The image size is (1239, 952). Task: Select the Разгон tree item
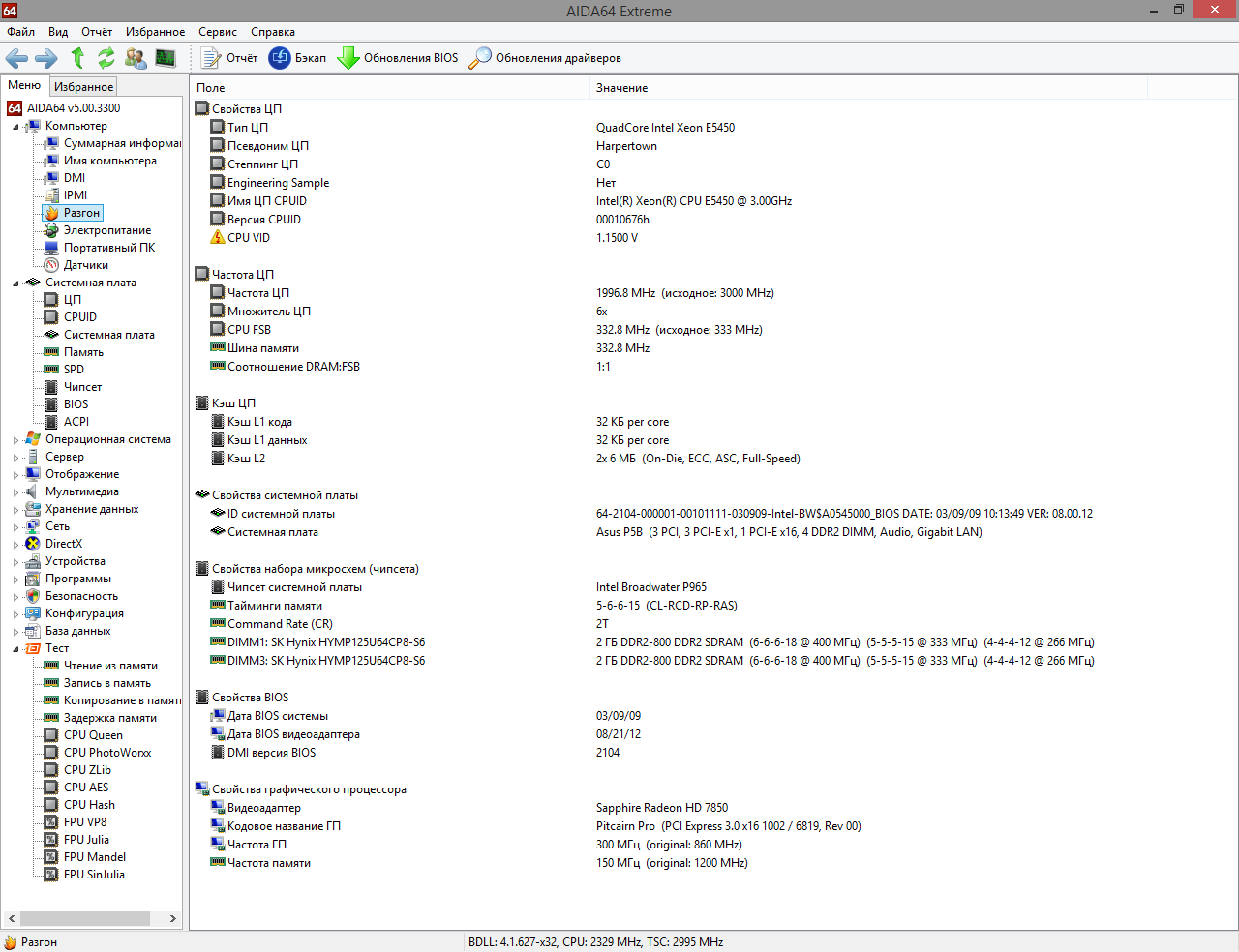pos(81,213)
